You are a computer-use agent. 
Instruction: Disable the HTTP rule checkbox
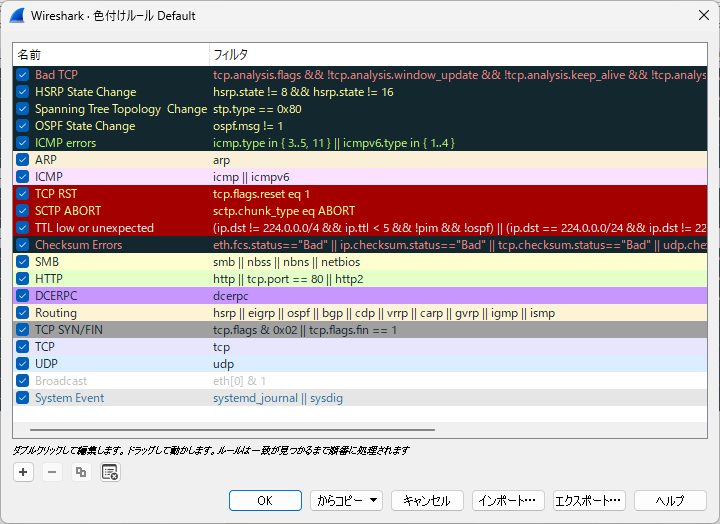(22, 279)
